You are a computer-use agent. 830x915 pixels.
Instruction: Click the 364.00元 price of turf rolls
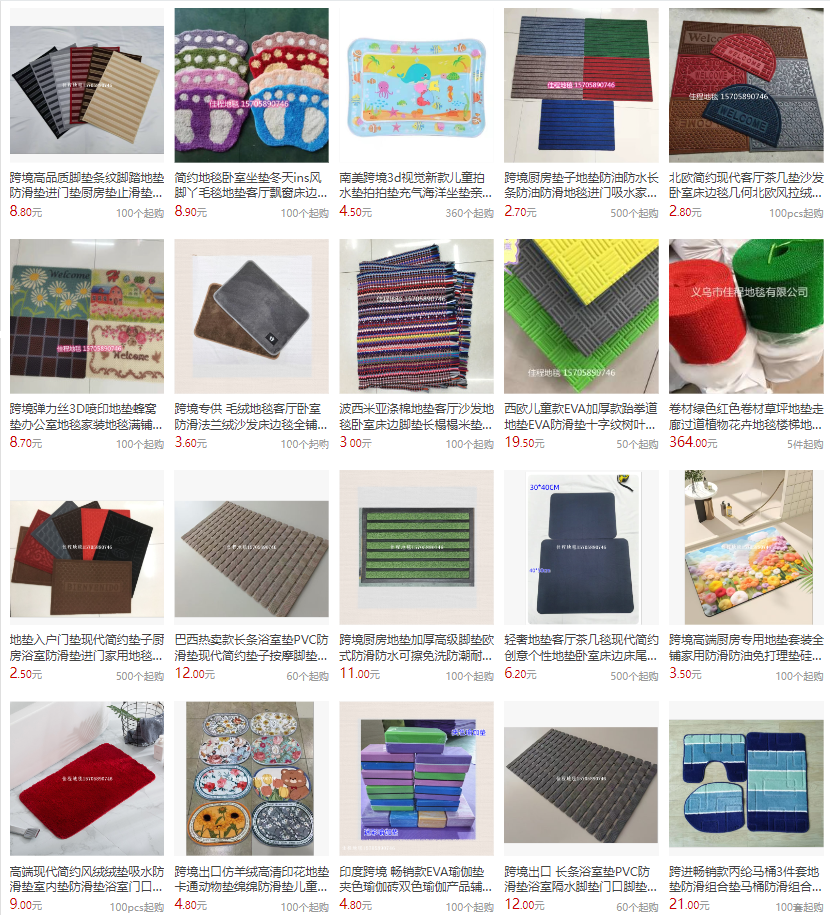point(693,442)
